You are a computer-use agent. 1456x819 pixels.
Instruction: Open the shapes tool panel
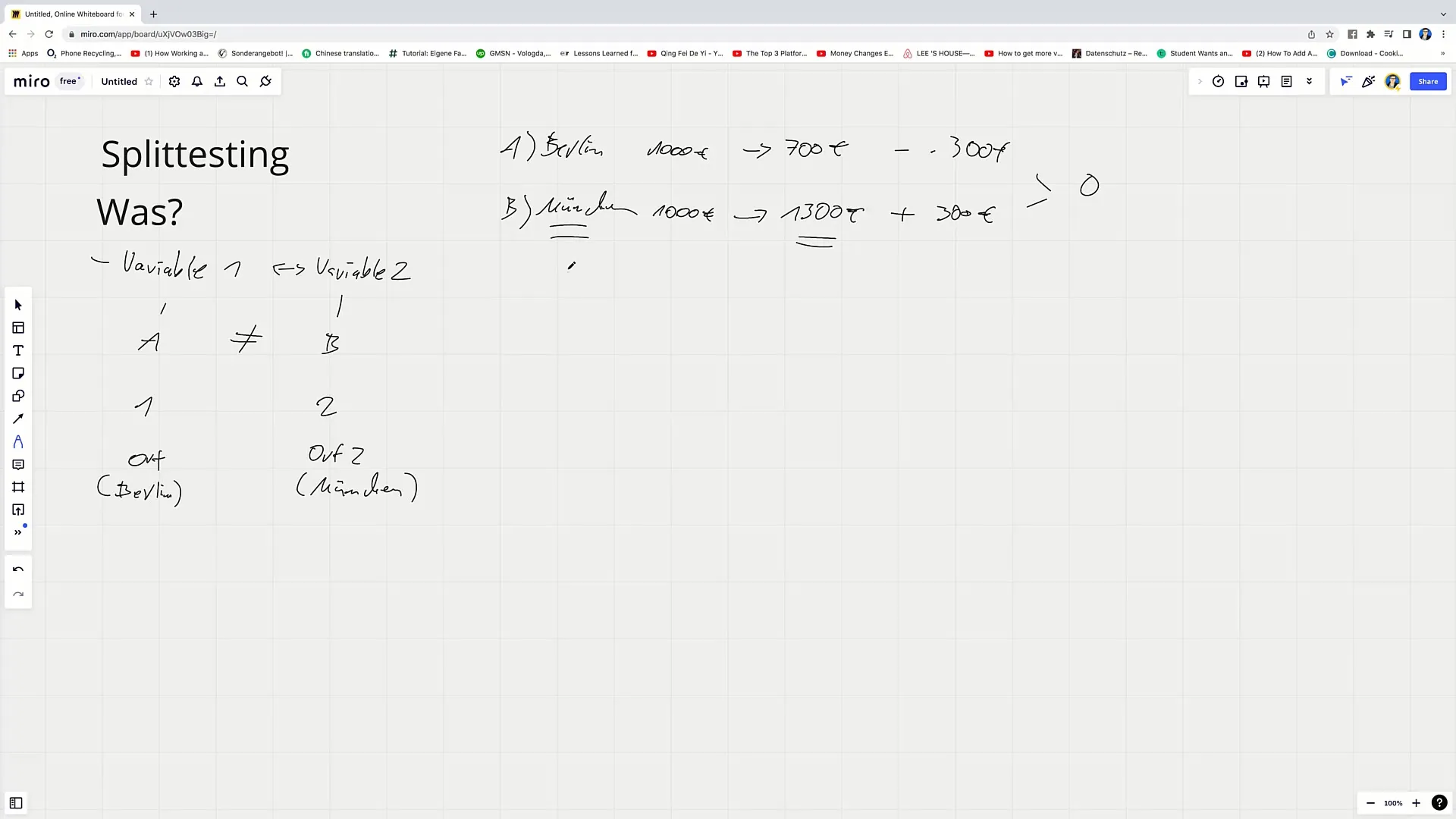[x=18, y=396]
